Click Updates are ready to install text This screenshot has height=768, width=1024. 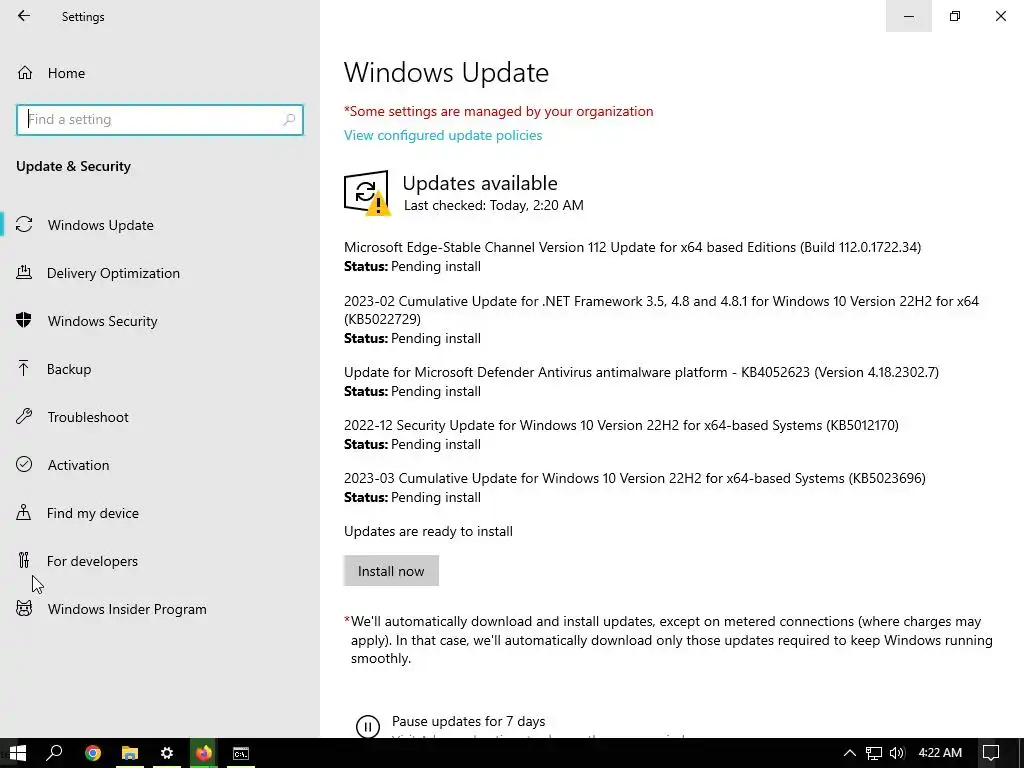pyautogui.click(x=428, y=531)
